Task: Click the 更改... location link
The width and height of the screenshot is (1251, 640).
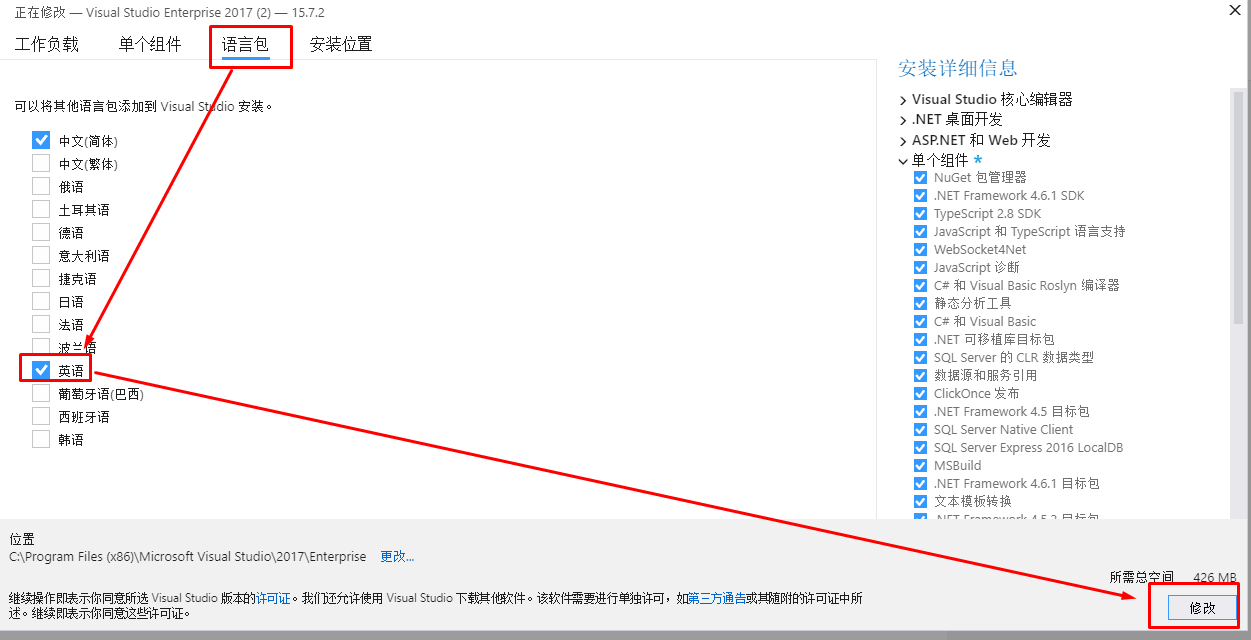Action: click(x=397, y=556)
